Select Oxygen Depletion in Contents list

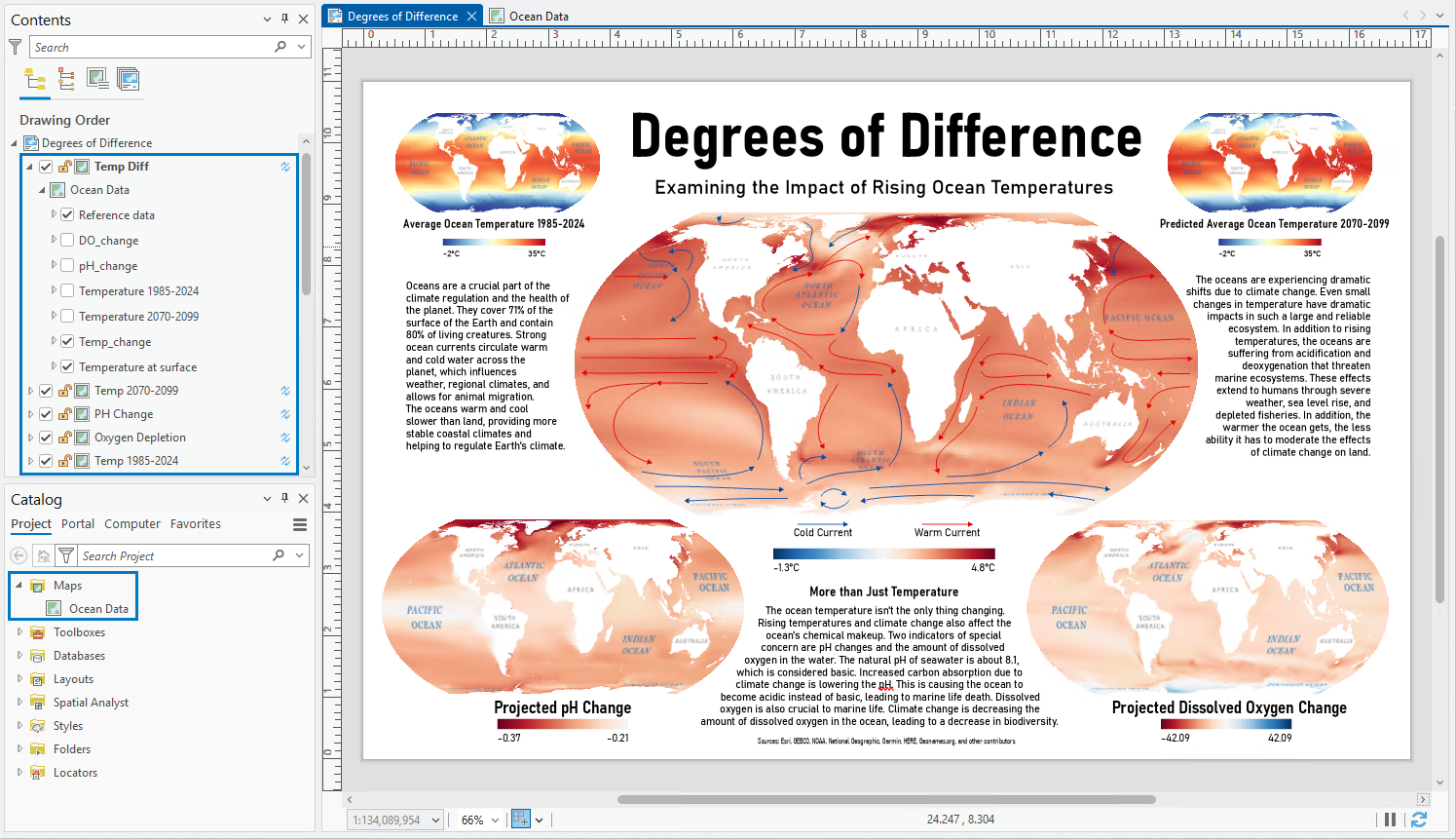140,438
